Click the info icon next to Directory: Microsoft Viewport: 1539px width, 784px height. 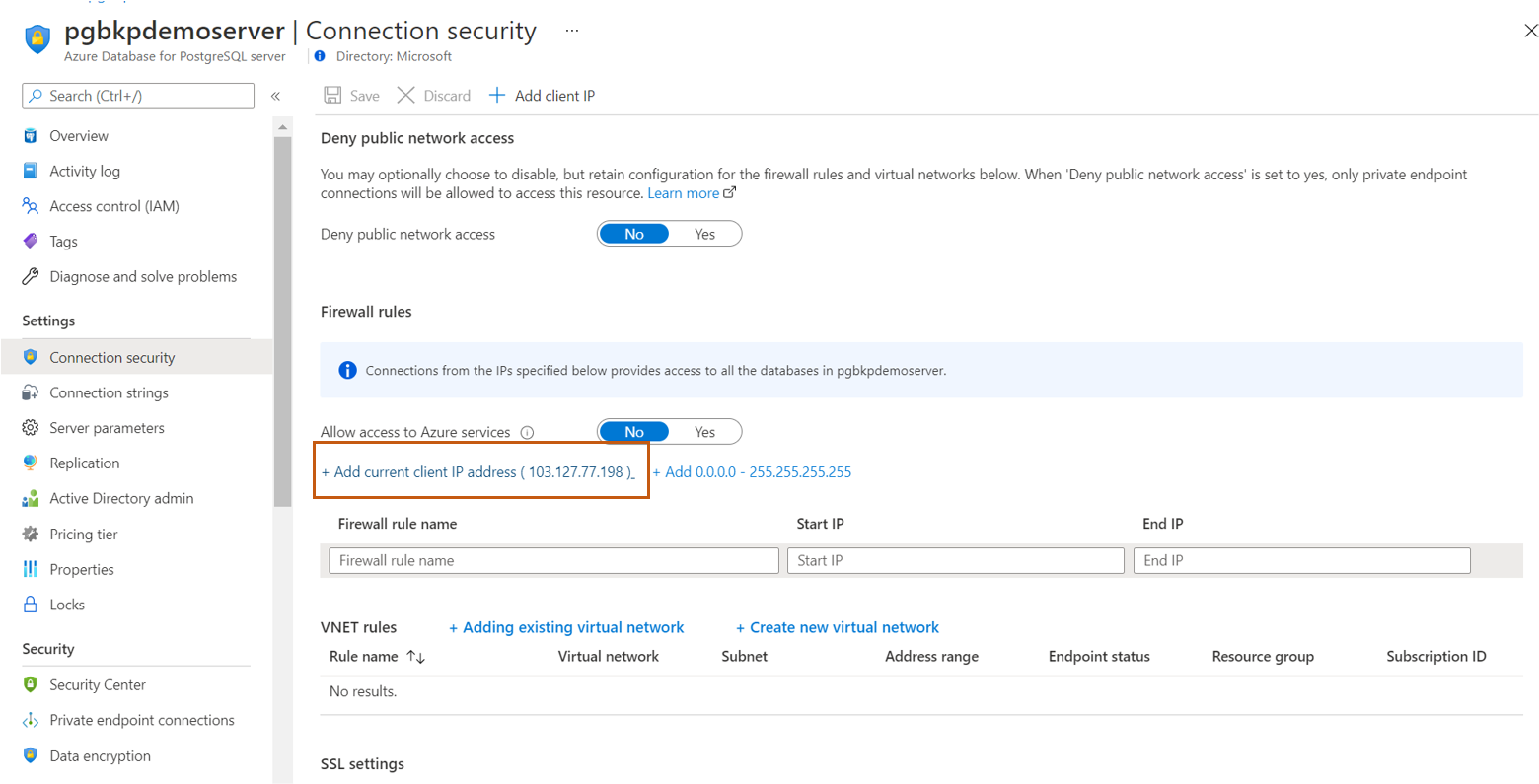coord(320,56)
